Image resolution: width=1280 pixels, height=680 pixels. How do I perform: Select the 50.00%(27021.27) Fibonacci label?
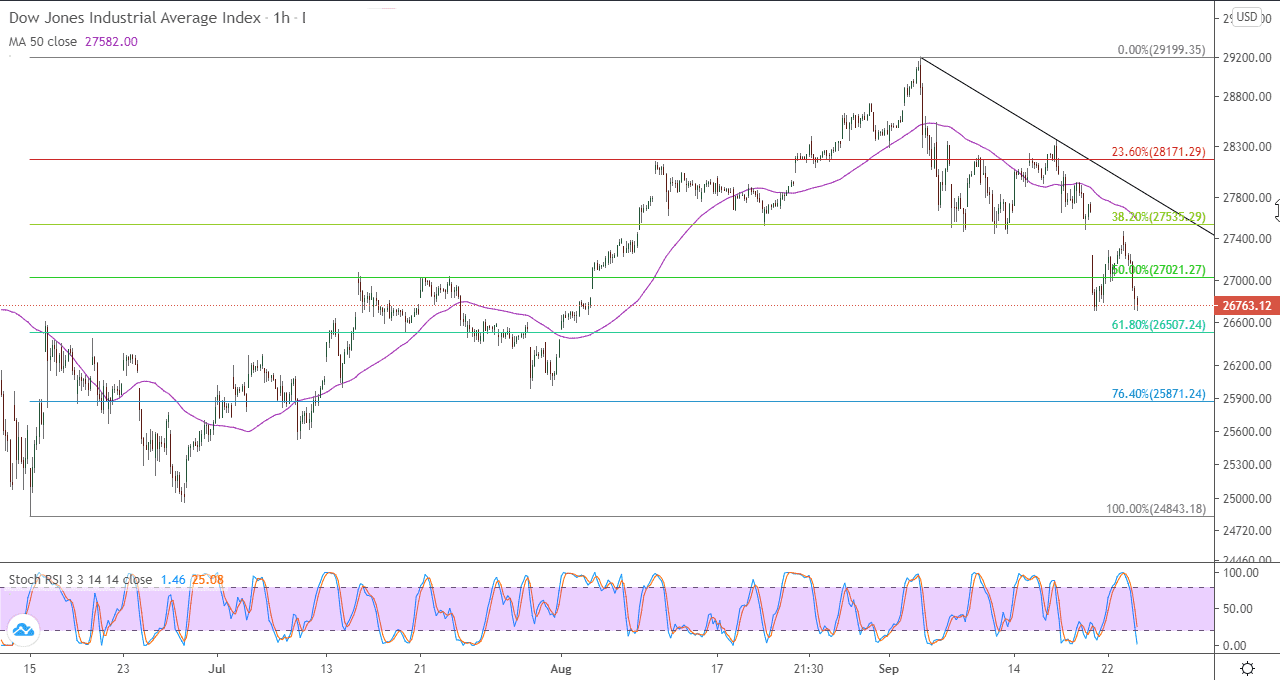coord(1158,270)
